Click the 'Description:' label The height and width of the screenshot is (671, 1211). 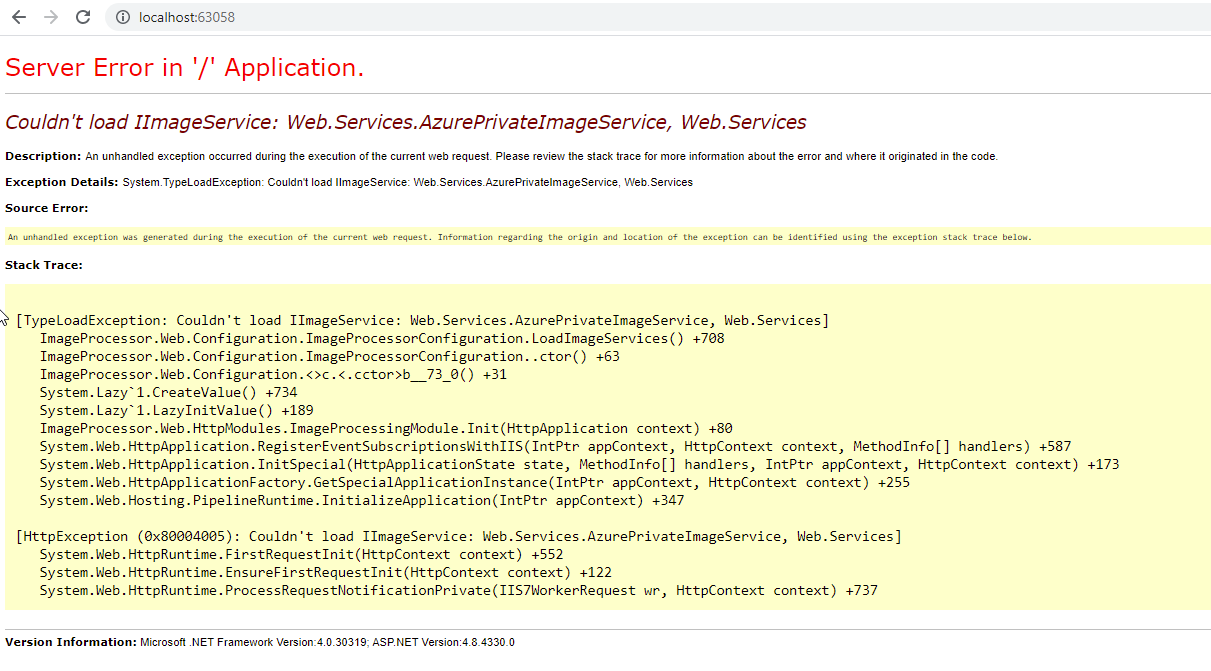pos(43,156)
